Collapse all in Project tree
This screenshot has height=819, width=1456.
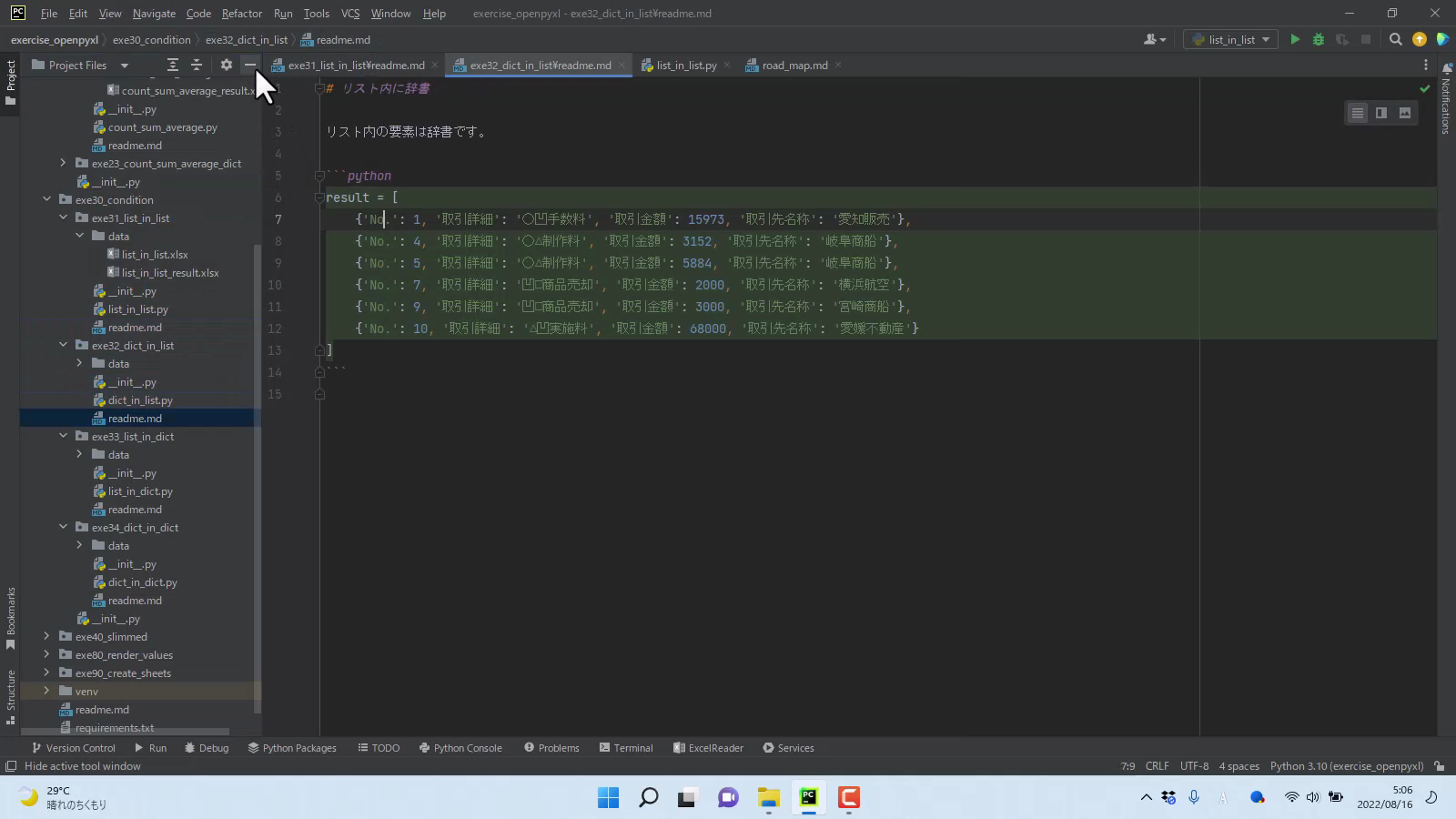tap(197, 65)
